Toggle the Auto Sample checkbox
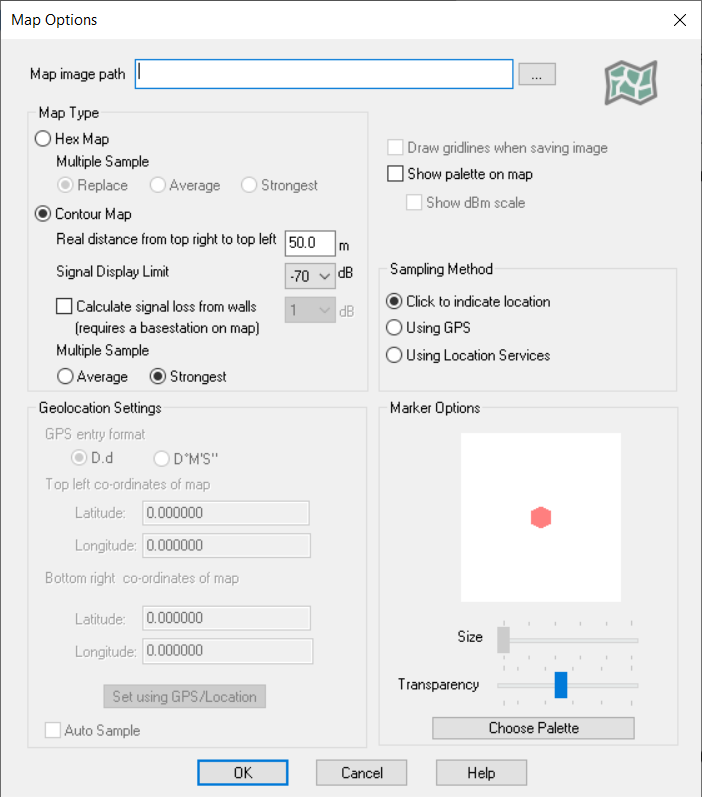The width and height of the screenshot is (702, 797). [53, 730]
